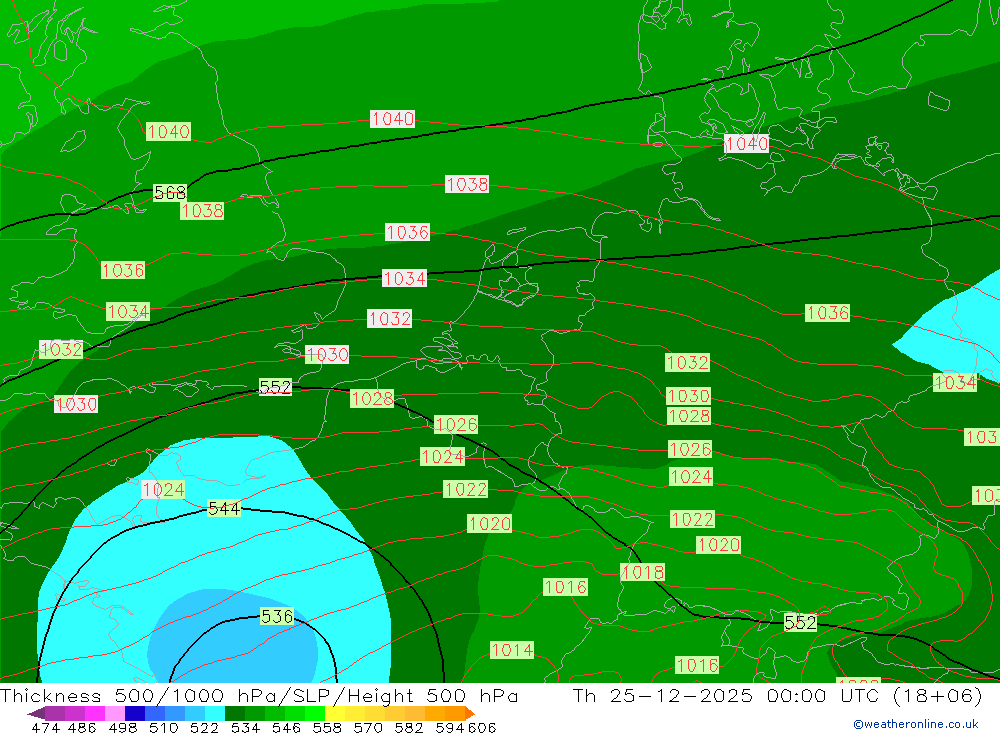
Task: Click the 522 value under the colorbar
Action: point(204,727)
